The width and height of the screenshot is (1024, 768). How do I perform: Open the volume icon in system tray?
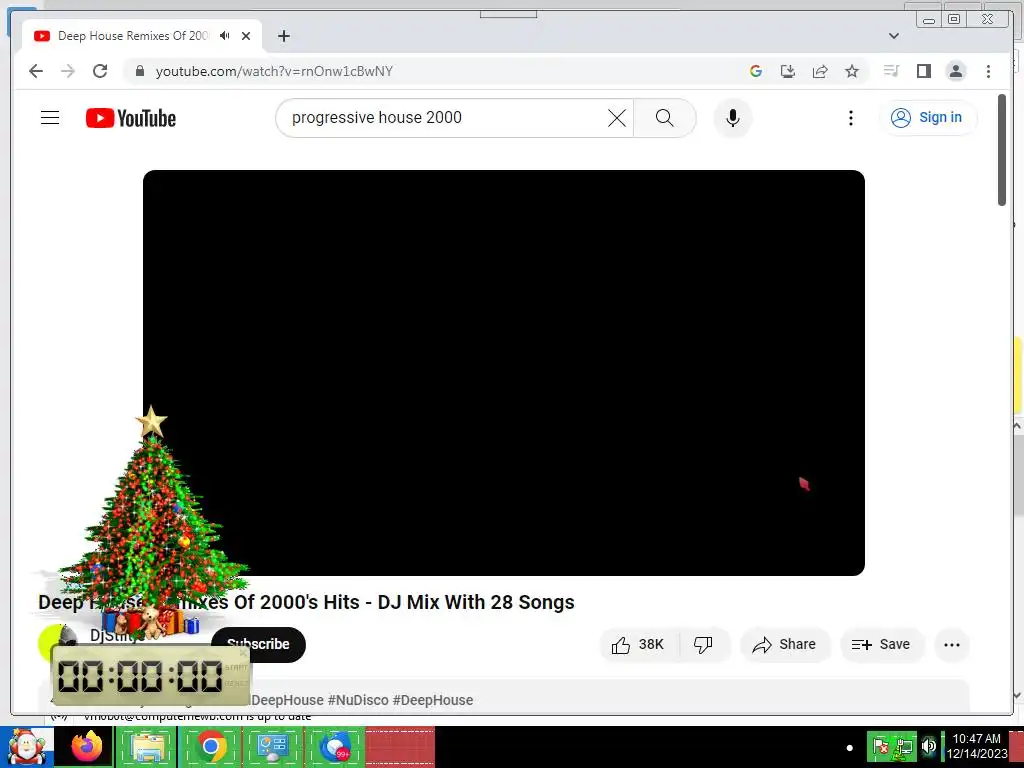(929, 746)
